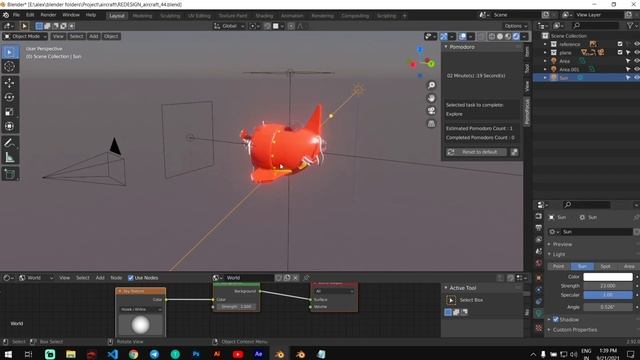Click the viewport zoom magnifier icon
The width and height of the screenshot is (640, 360).
pyautogui.click(x=431, y=85)
